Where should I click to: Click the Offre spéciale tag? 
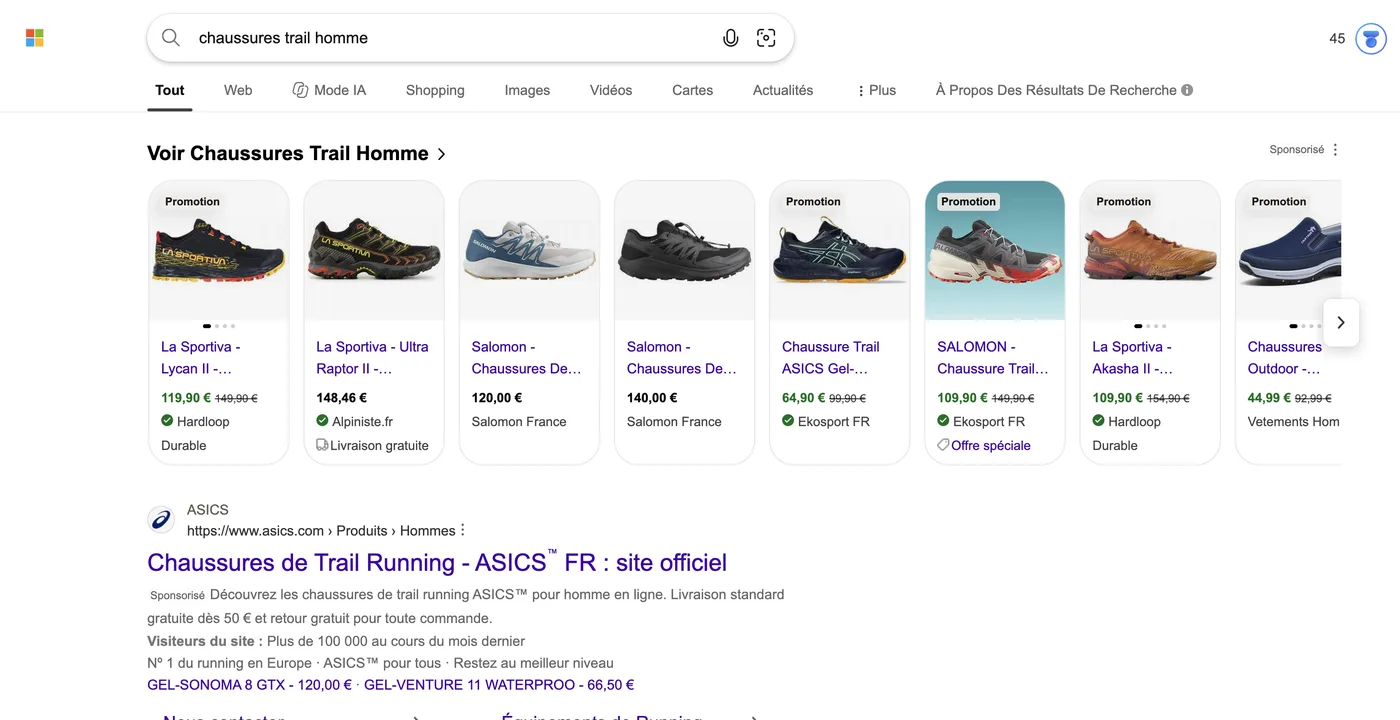tap(983, 446)
